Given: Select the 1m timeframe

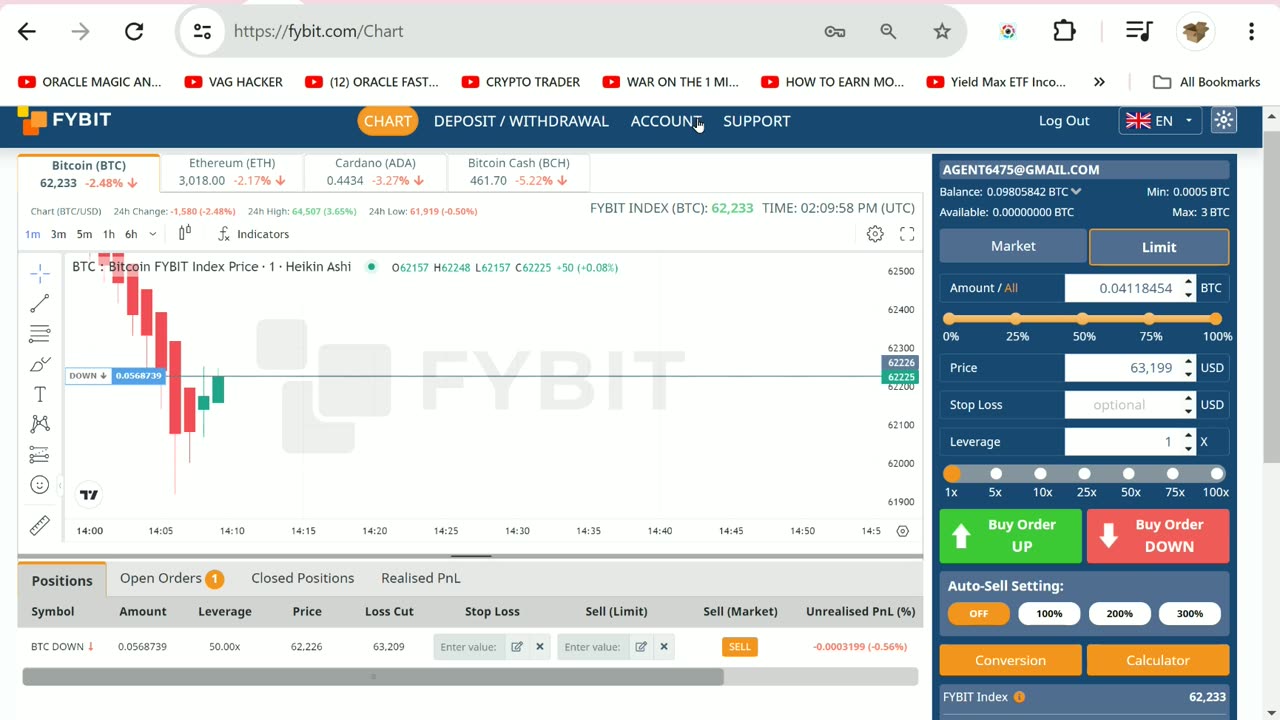Looking at the screenshot, I should 33,234.
